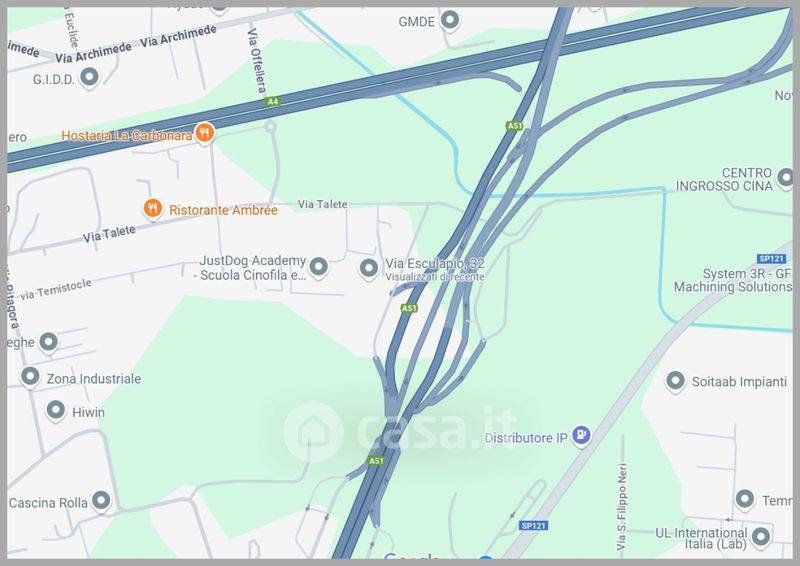This screenshot has width=800, height=566.
Task: Open the Cascina Rolla location pin
Action: coord(101,500)
